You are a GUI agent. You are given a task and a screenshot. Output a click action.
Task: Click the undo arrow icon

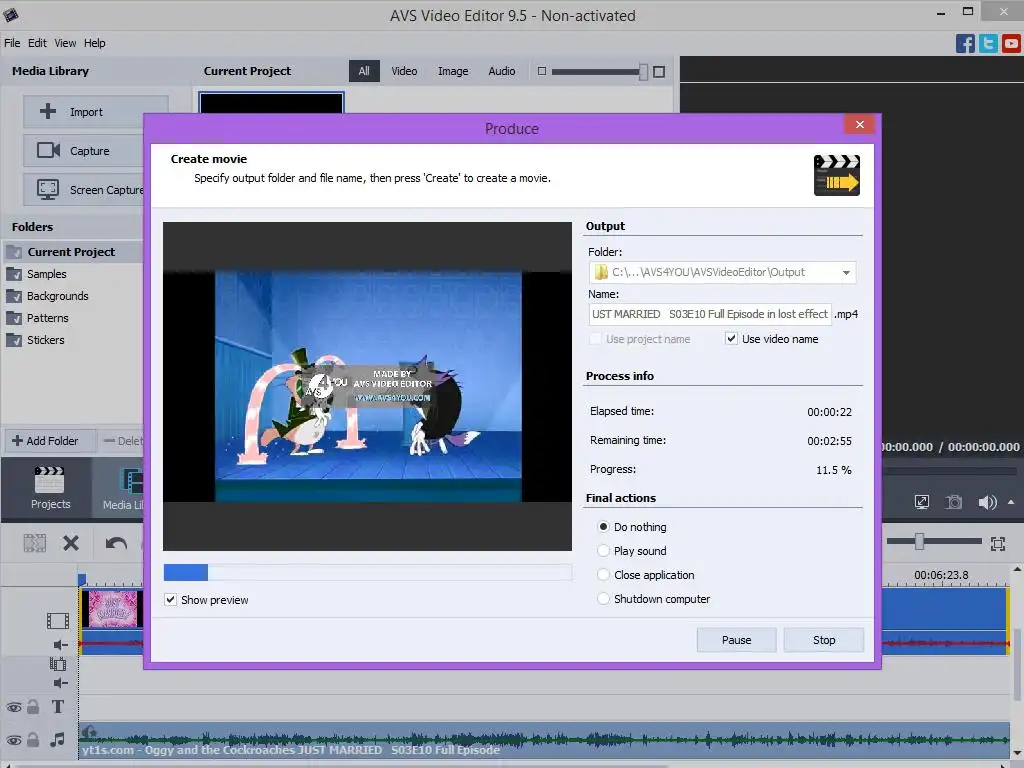click(116, 543)
